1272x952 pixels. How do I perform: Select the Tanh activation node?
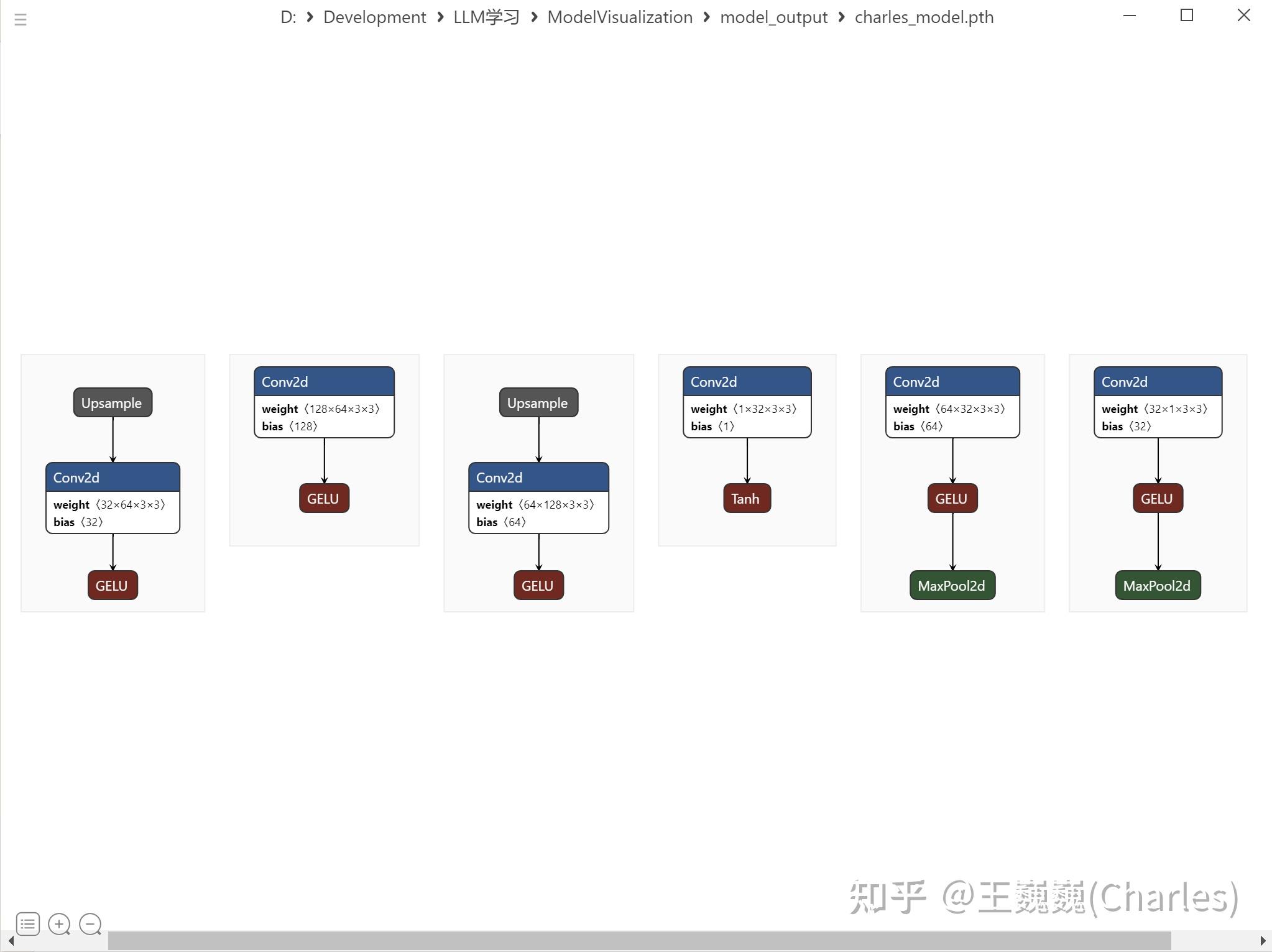click(x=746, y=499)
